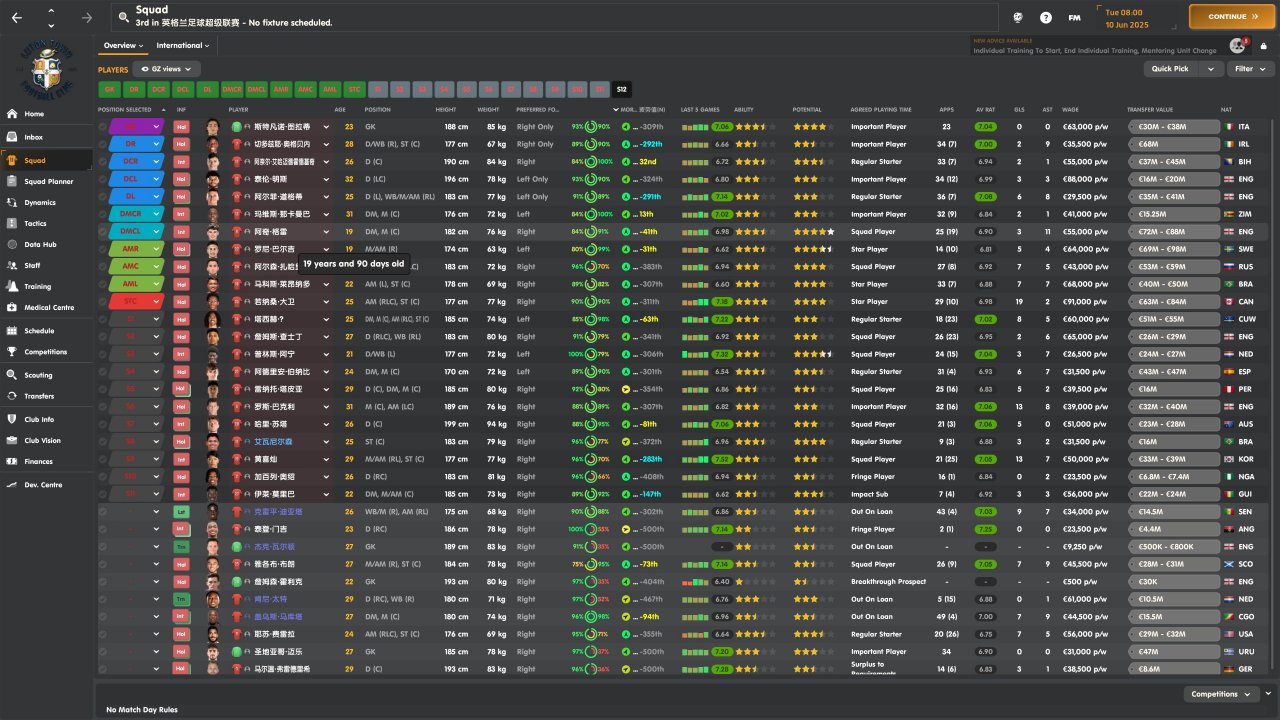Toggle the S12 substitute slot button
This screenshot has width=1280, height=720.
click(x=622, y=89)
